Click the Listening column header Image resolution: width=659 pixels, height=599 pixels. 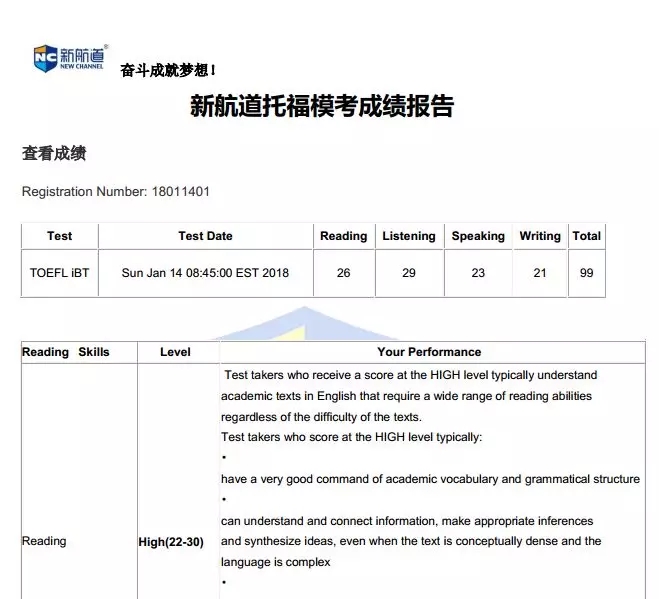point(409,236)
